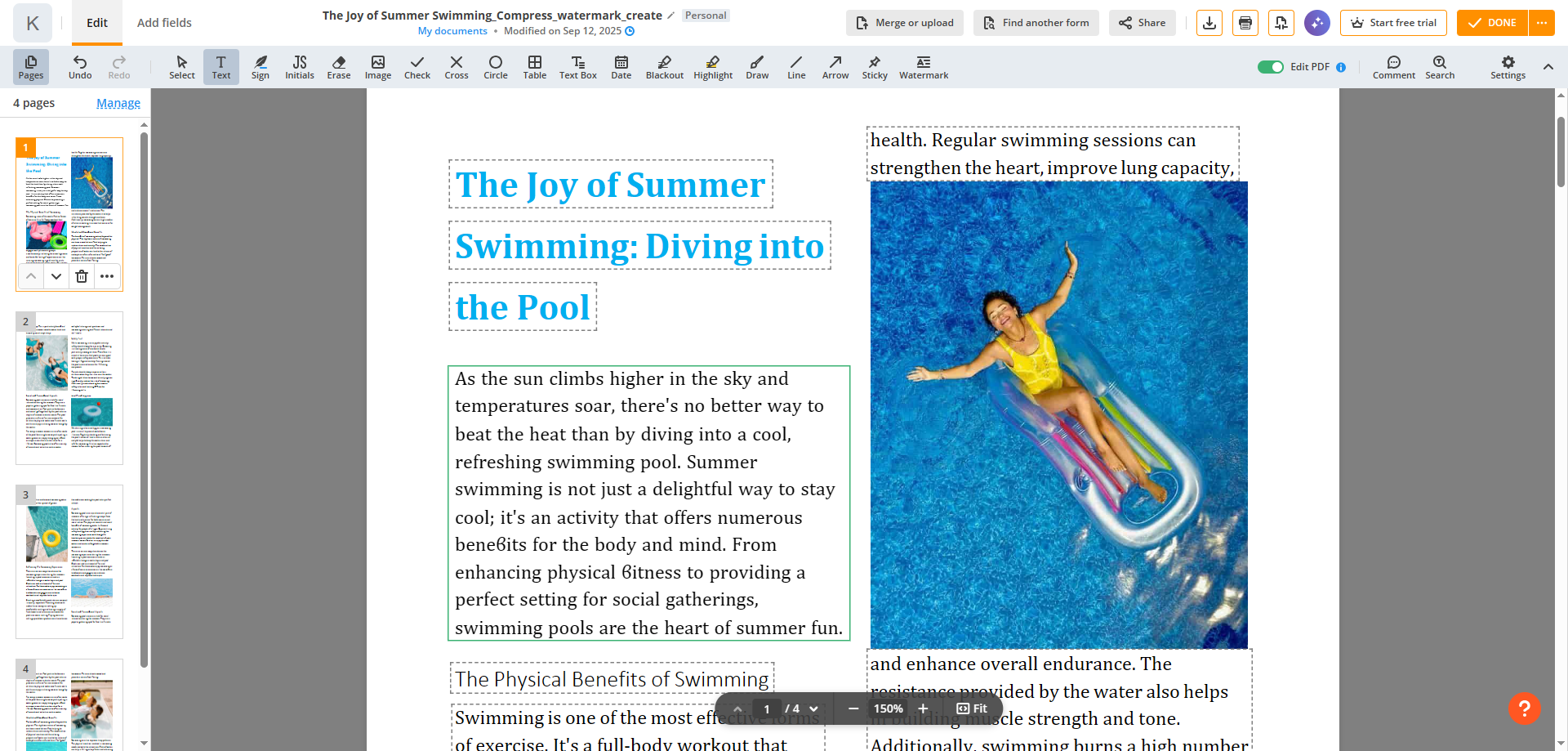
Task: Click the Merge or upload button
Action: tap(904, 23)
